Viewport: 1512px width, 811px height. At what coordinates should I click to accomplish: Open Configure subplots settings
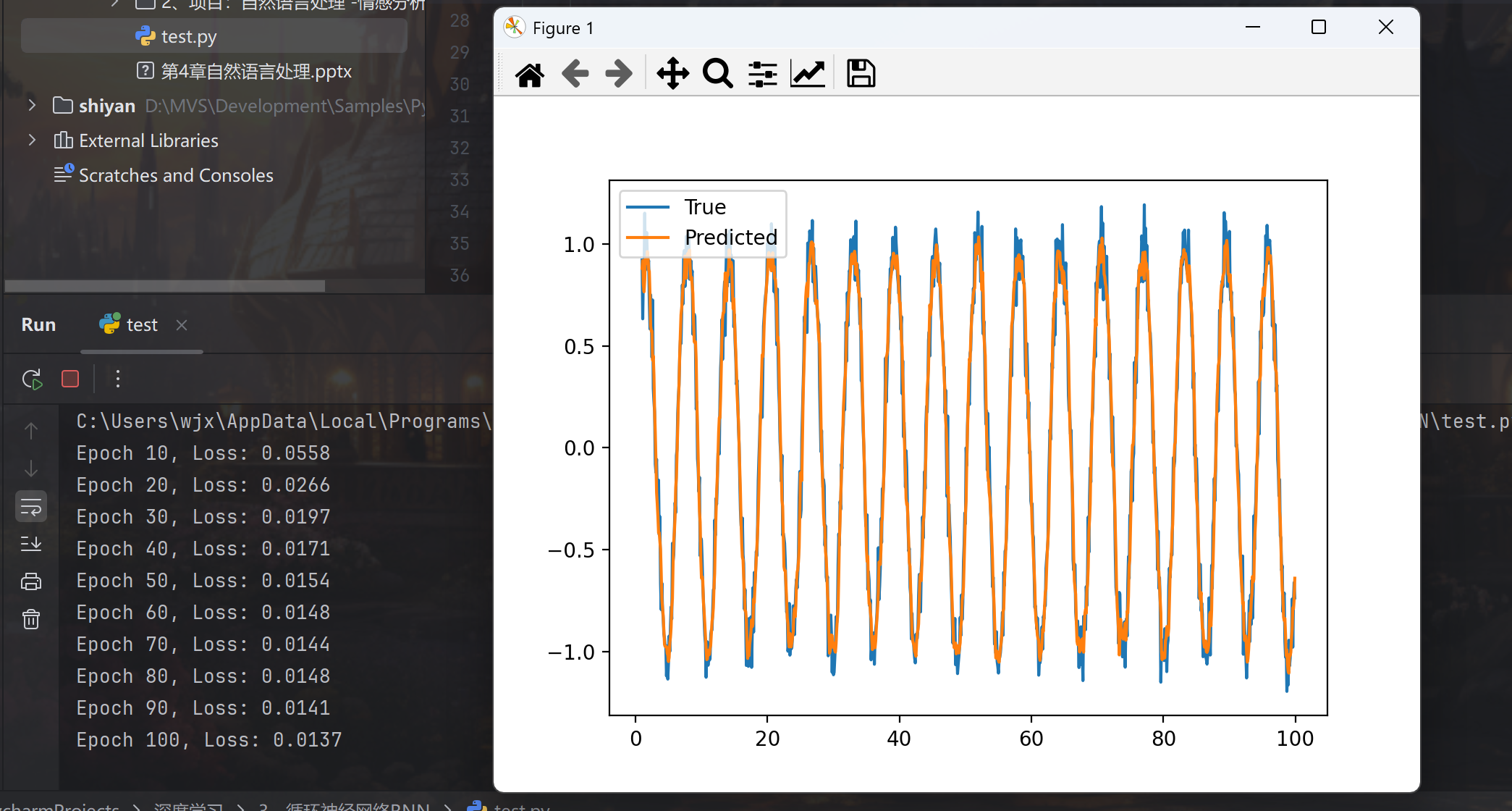click(x=762, y=74)
